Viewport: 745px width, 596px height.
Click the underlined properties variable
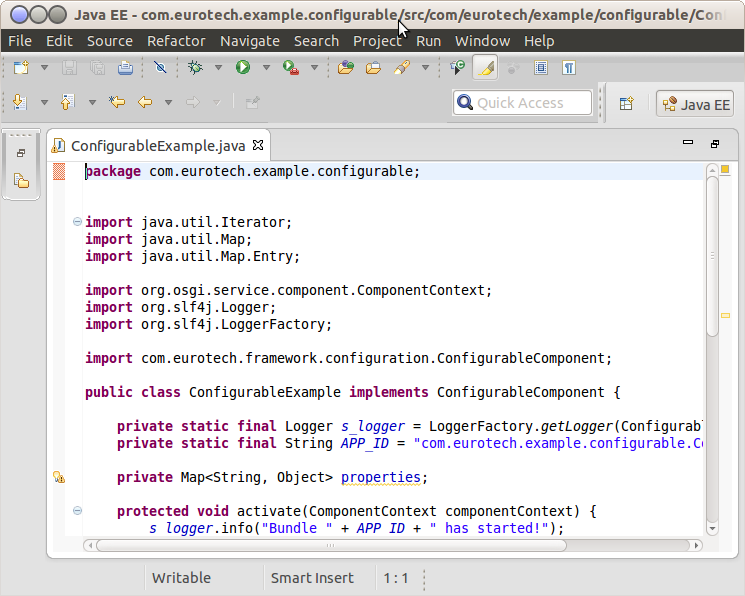click(x=381, y=477)
